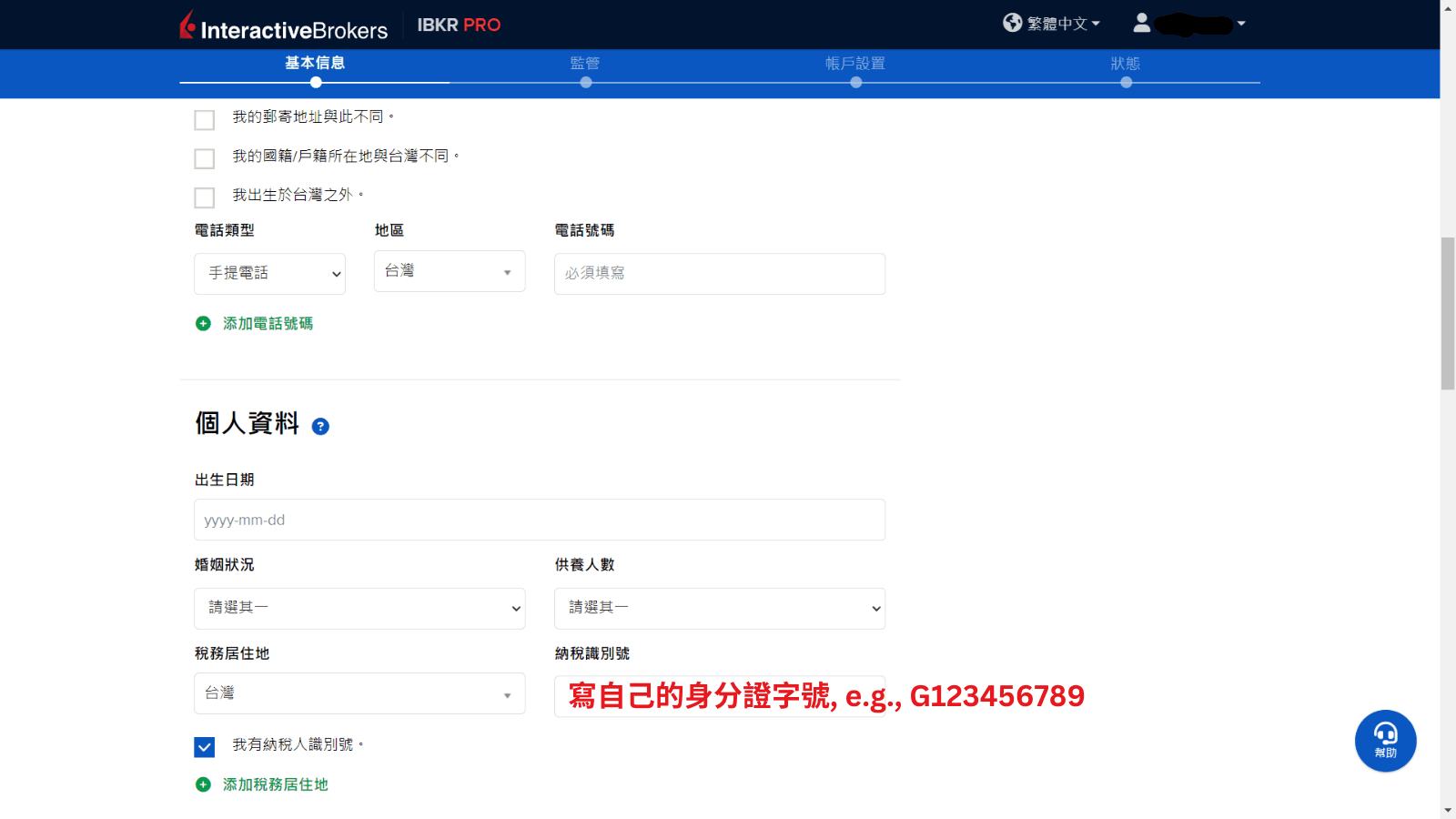This screenshot has width=1456, height=819.
Task: Click the InteractiveBrokers flame logo
Action: 188,25
